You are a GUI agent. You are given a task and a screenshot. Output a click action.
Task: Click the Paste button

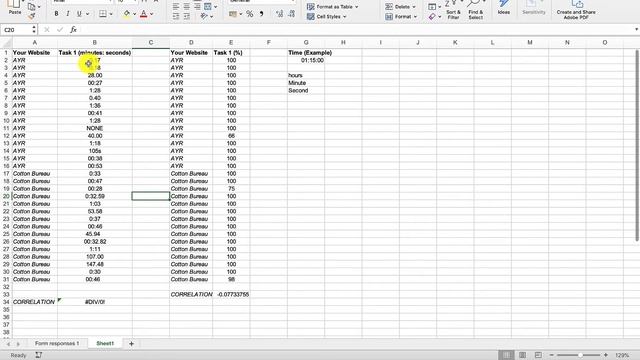click(15, 8)
